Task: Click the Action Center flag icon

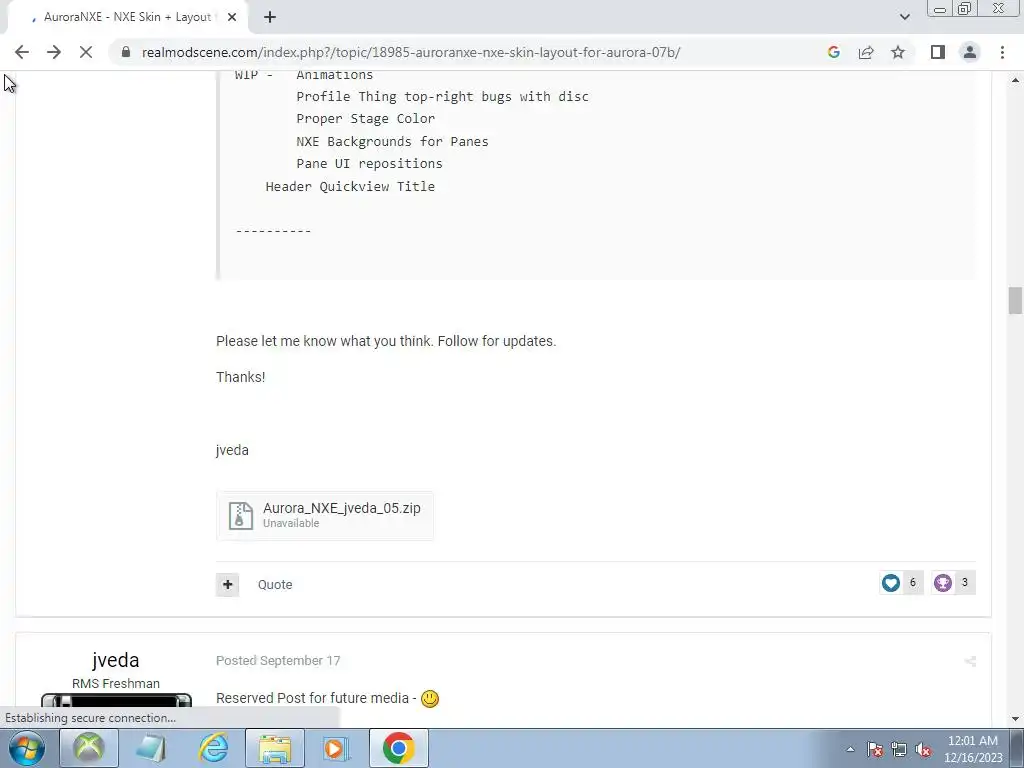Action: point(875,749)
